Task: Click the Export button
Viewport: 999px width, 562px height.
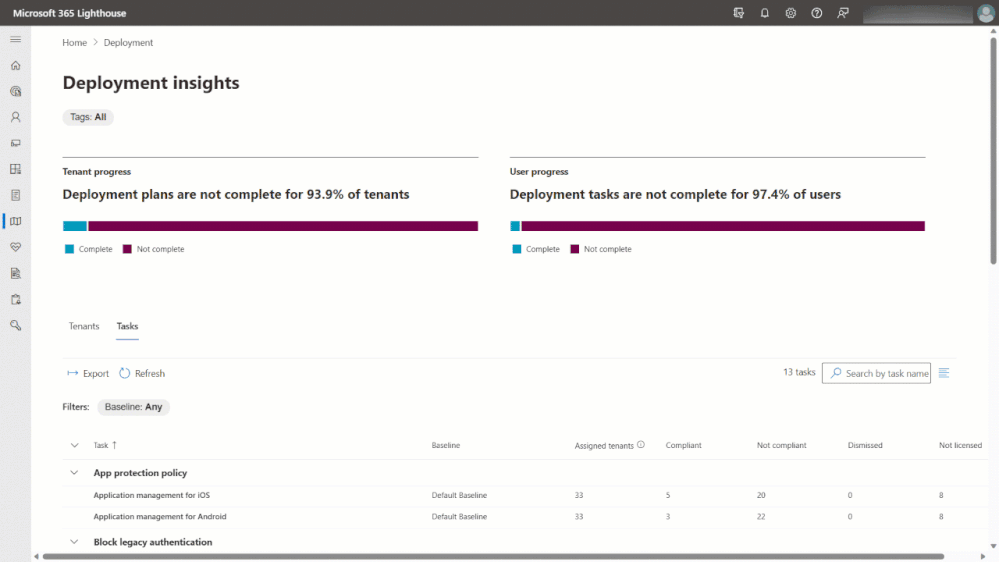Action: click(x=88, y=373)
